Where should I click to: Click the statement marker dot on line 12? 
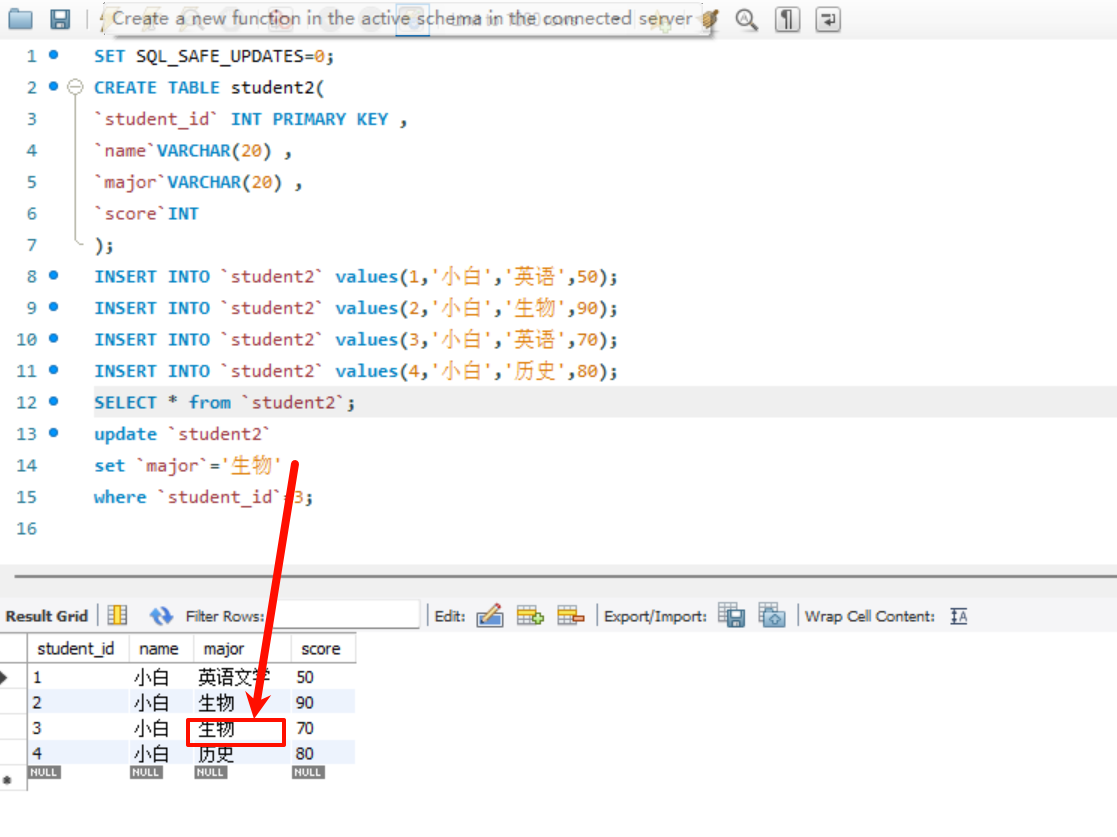pos(53,401)
